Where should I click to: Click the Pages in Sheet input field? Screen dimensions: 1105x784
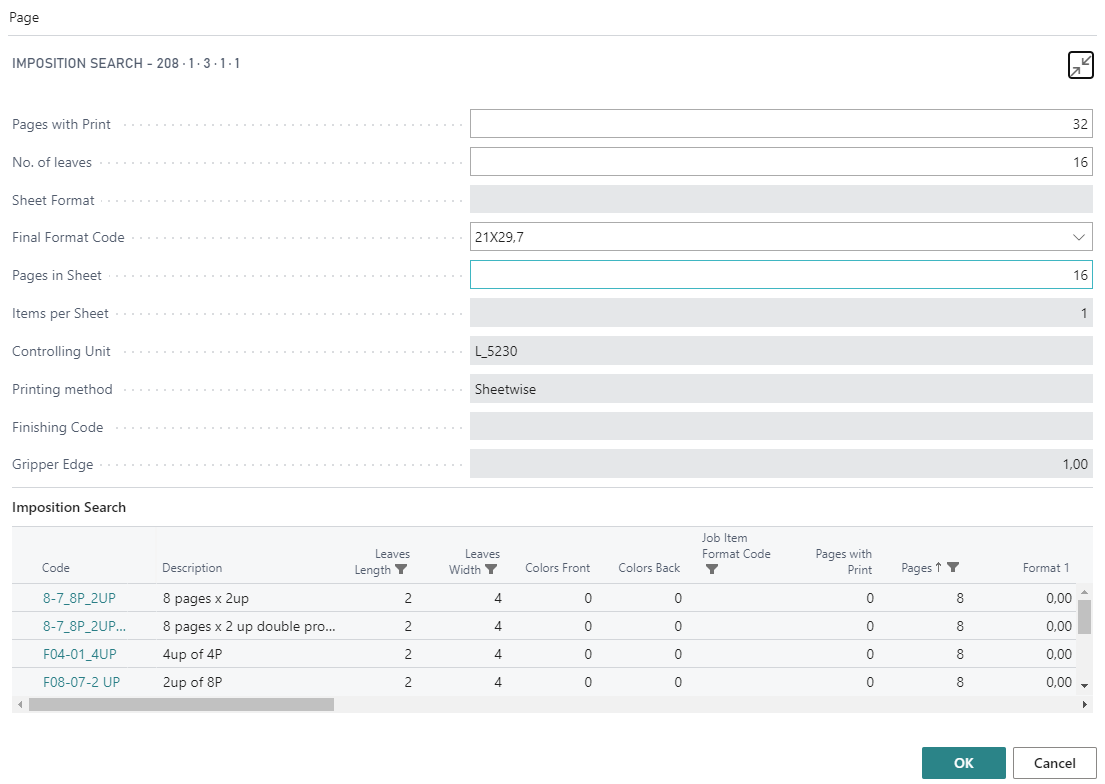tap(780, 275)
